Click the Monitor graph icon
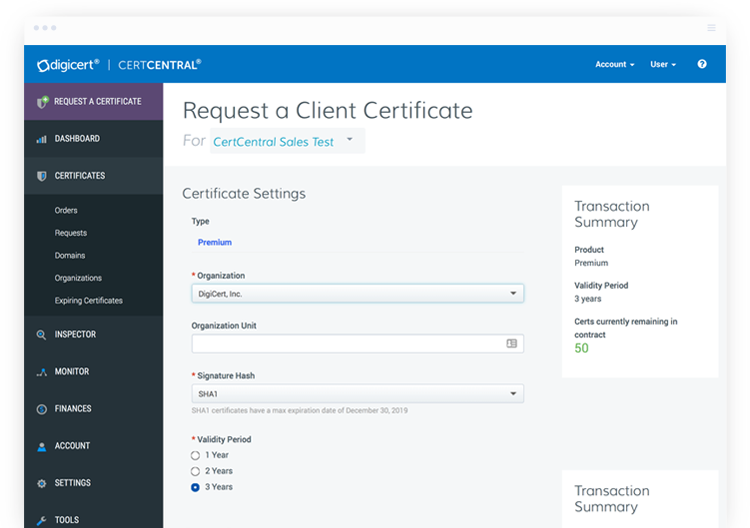Screen dimensions: 750x528 pyautogui.click(x=42, y=372)
